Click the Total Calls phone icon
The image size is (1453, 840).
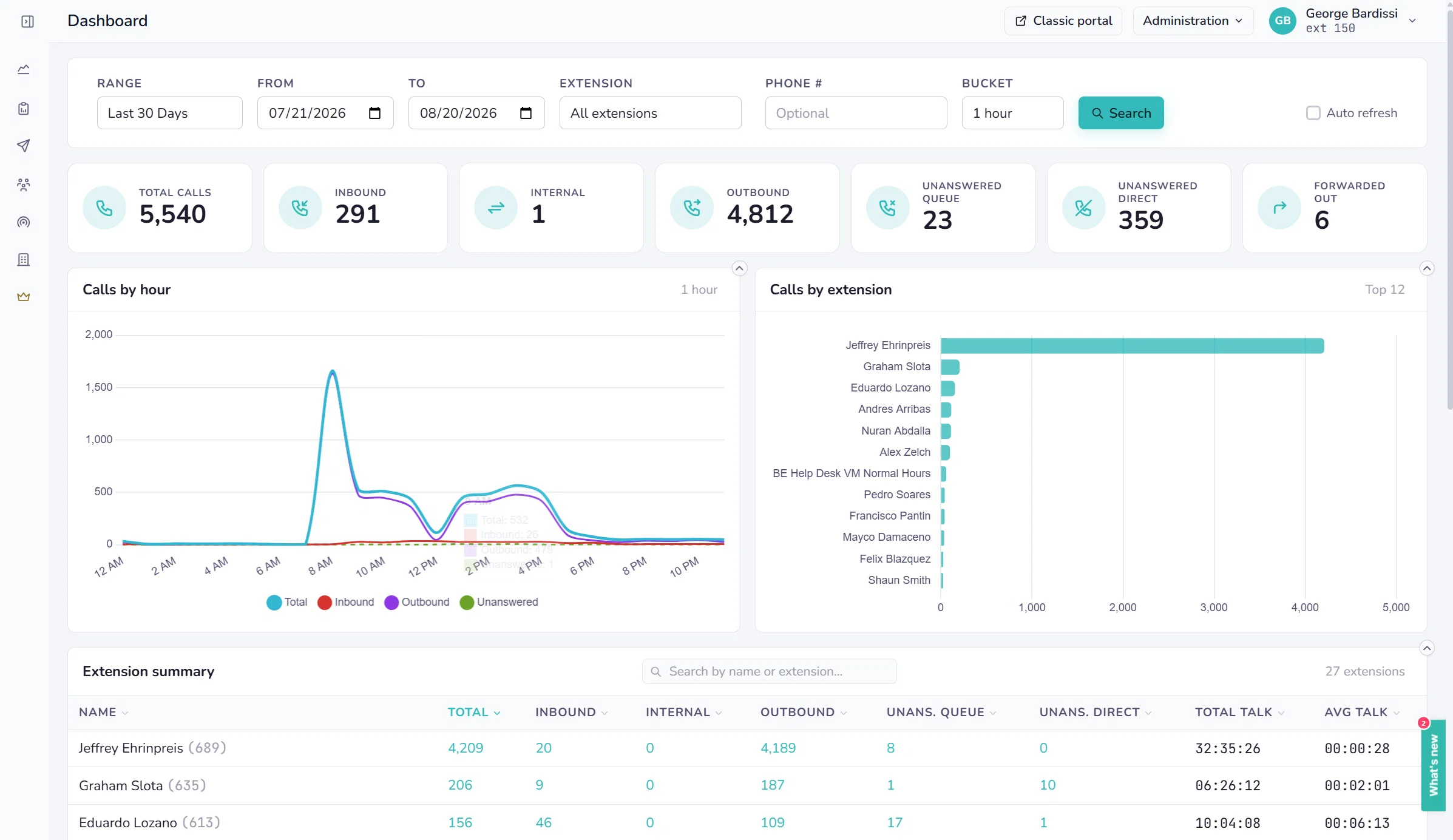click(x=104, y=208)
